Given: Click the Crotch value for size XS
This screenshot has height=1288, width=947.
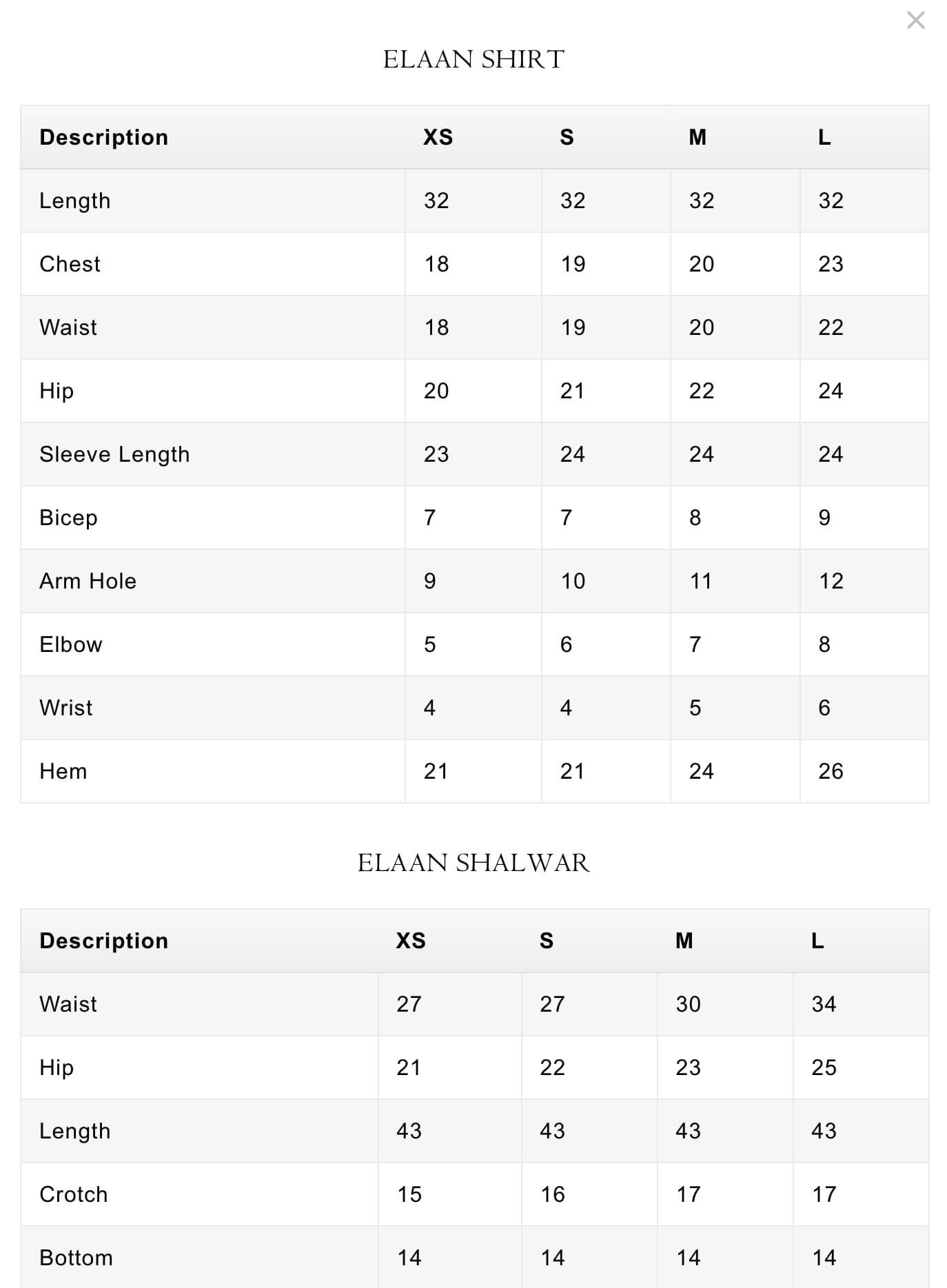Looking at the screenshot, I should pos(409,1194).
